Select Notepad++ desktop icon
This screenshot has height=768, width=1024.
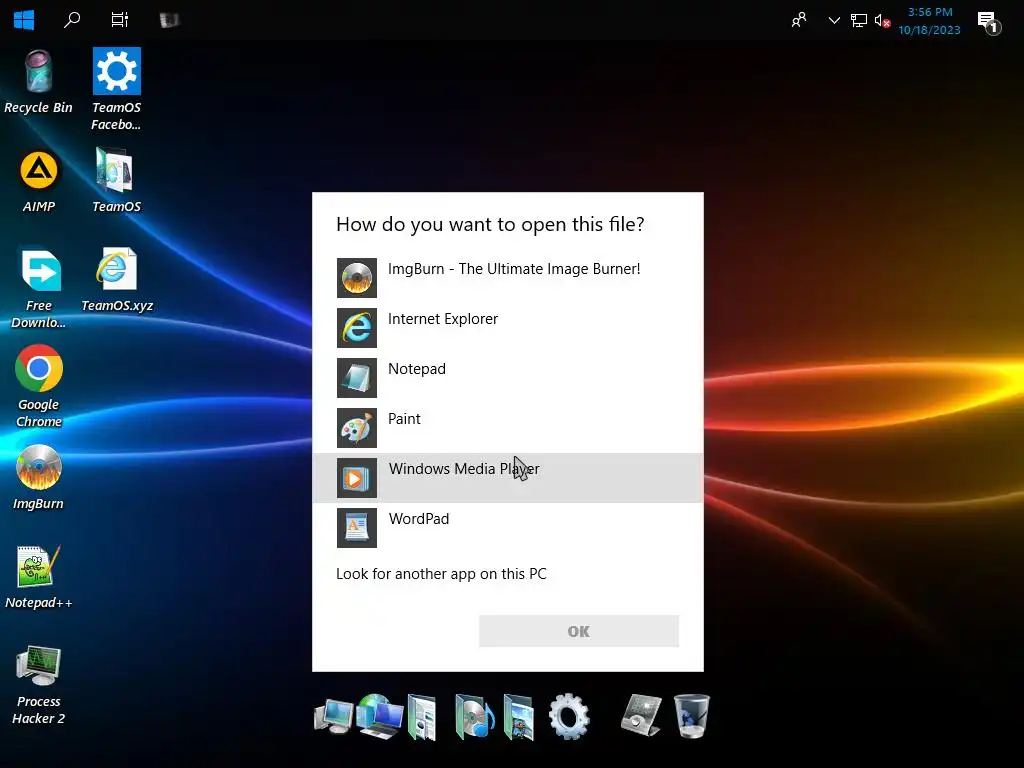pyautogui.click(x=39, y=577)
